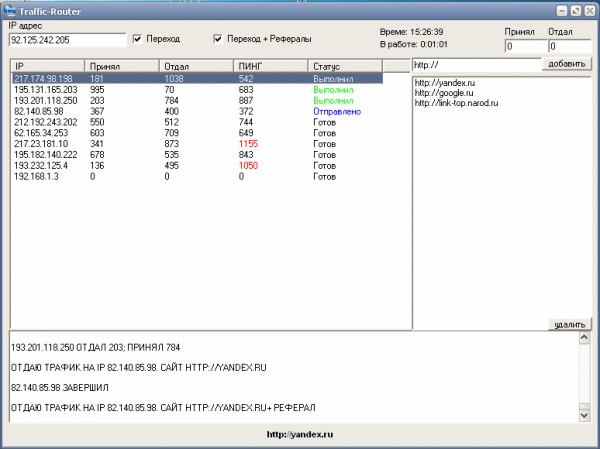Toggle the Переход + Рефералы checkbox

[217, 39]
